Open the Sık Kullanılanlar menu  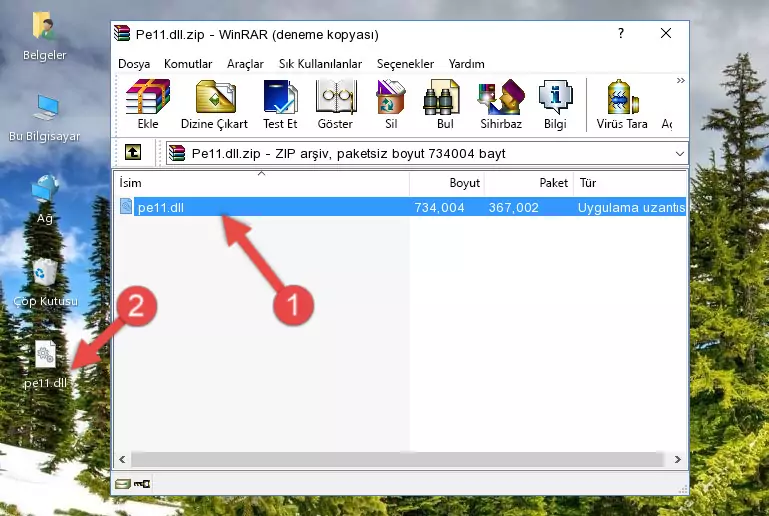point(320,64)
